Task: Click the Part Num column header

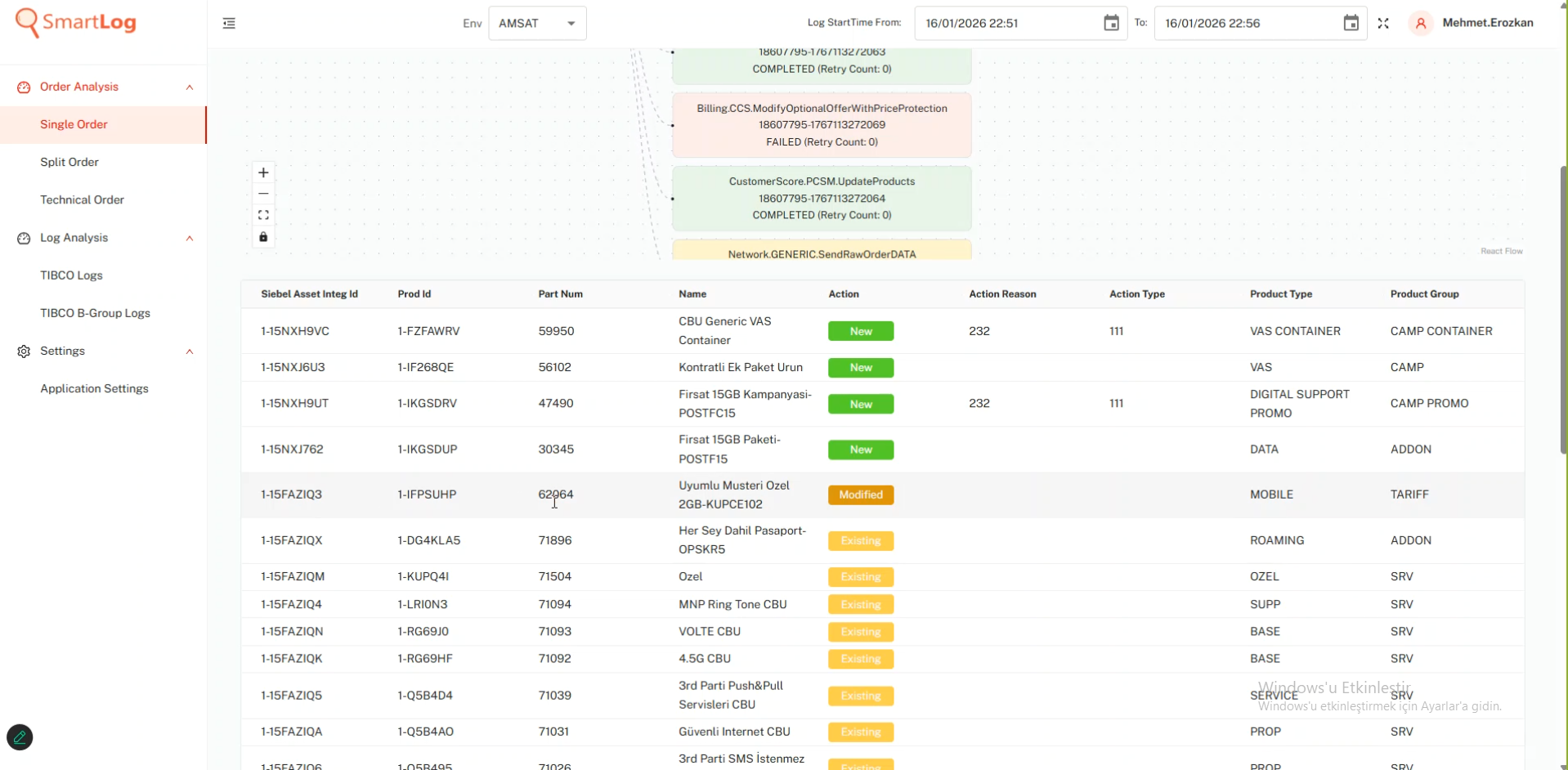Action: pos(560,294)
